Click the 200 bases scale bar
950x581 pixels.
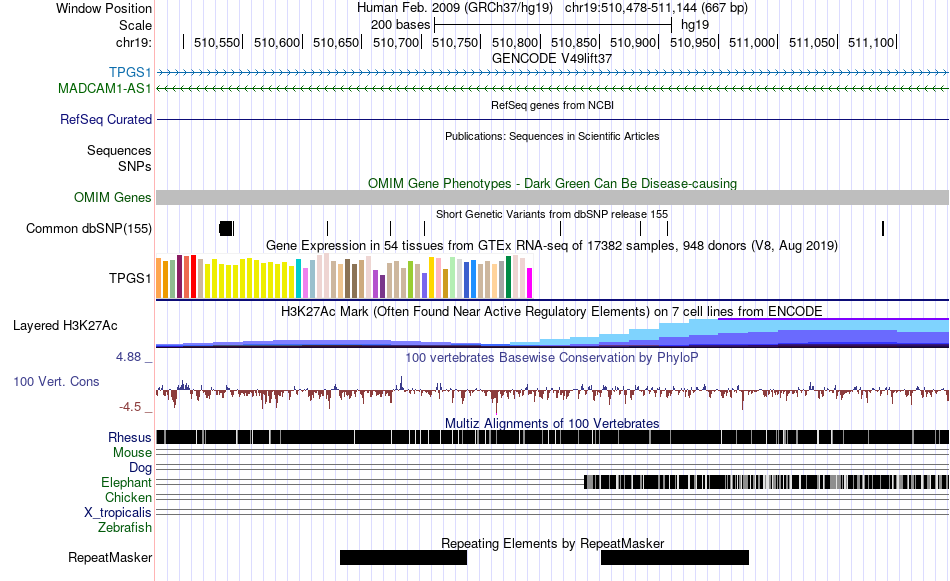[553, 25]
